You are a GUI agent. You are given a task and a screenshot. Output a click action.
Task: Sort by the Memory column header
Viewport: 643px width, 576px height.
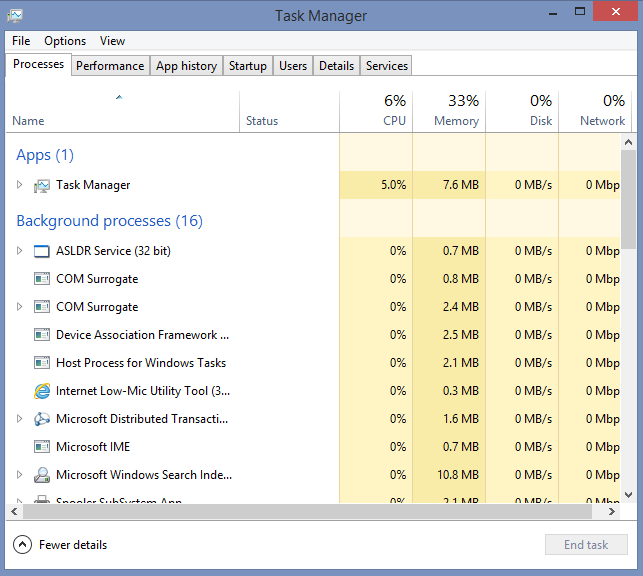click(449, 112)
